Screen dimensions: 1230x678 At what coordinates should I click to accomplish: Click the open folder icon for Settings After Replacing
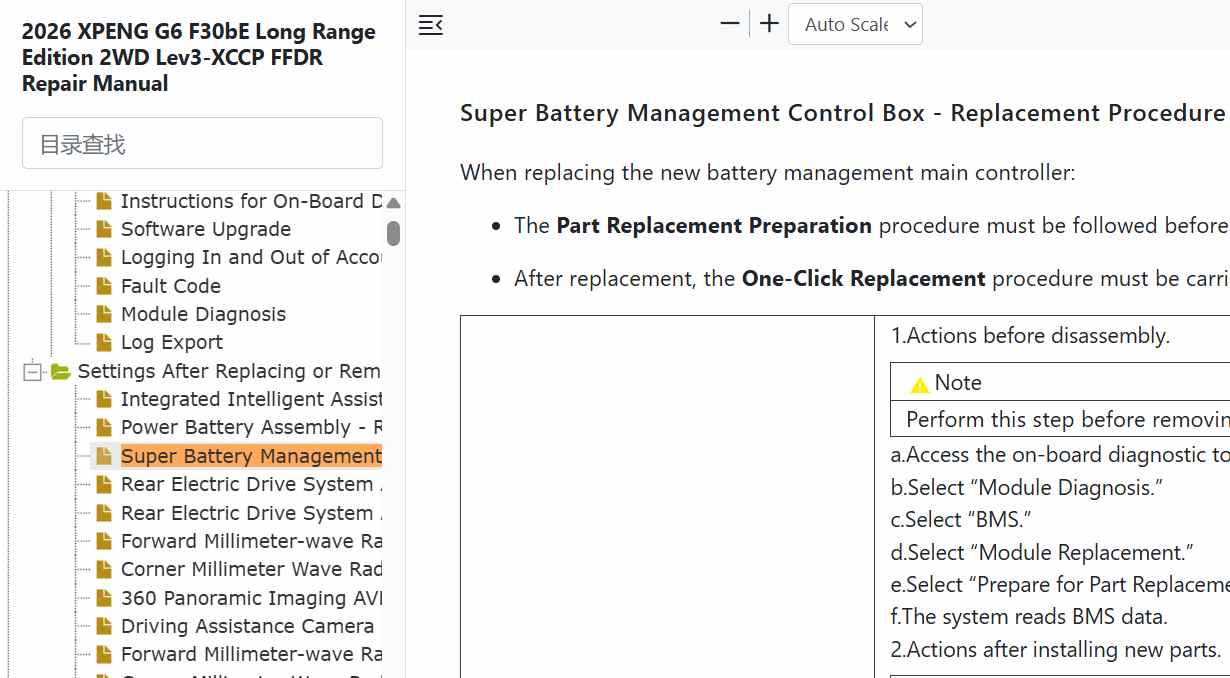pyautogui.click(x=61, y=372)
